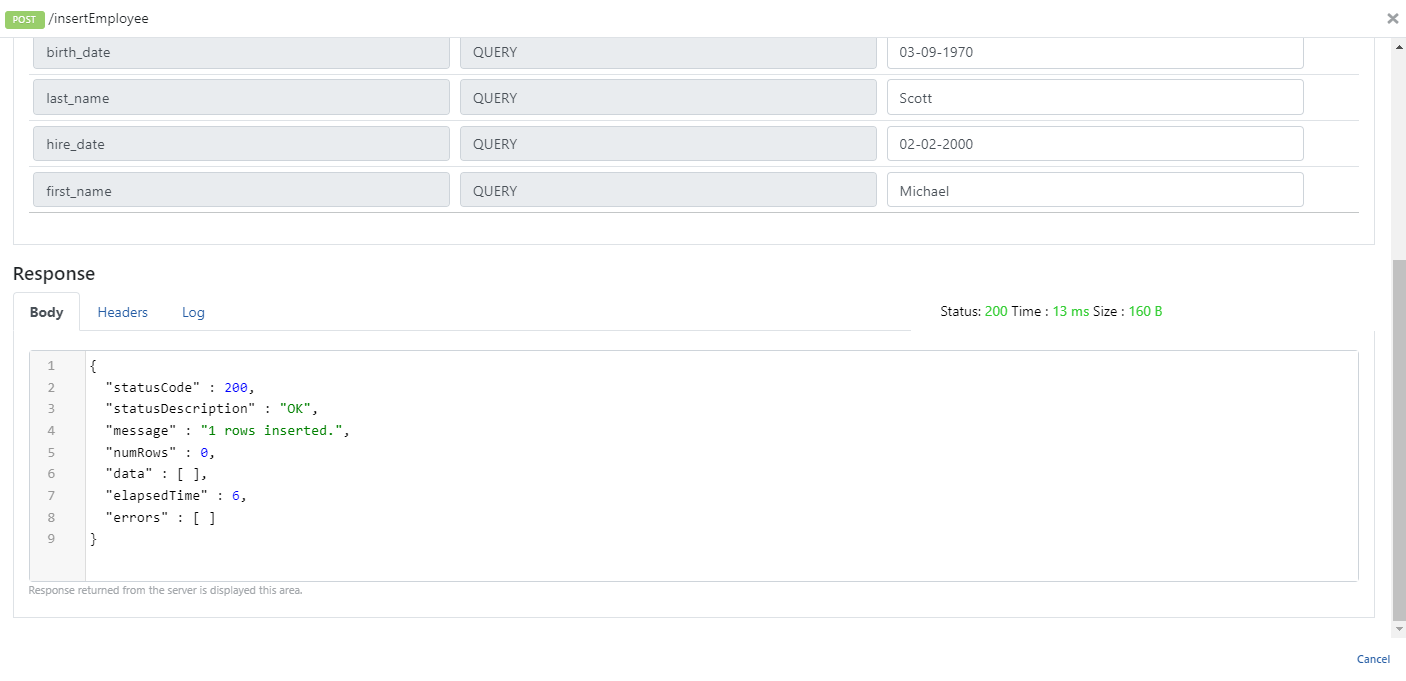Click the scrollbar down arrow
This screenshot has width=1406, height=681.
1398,629
